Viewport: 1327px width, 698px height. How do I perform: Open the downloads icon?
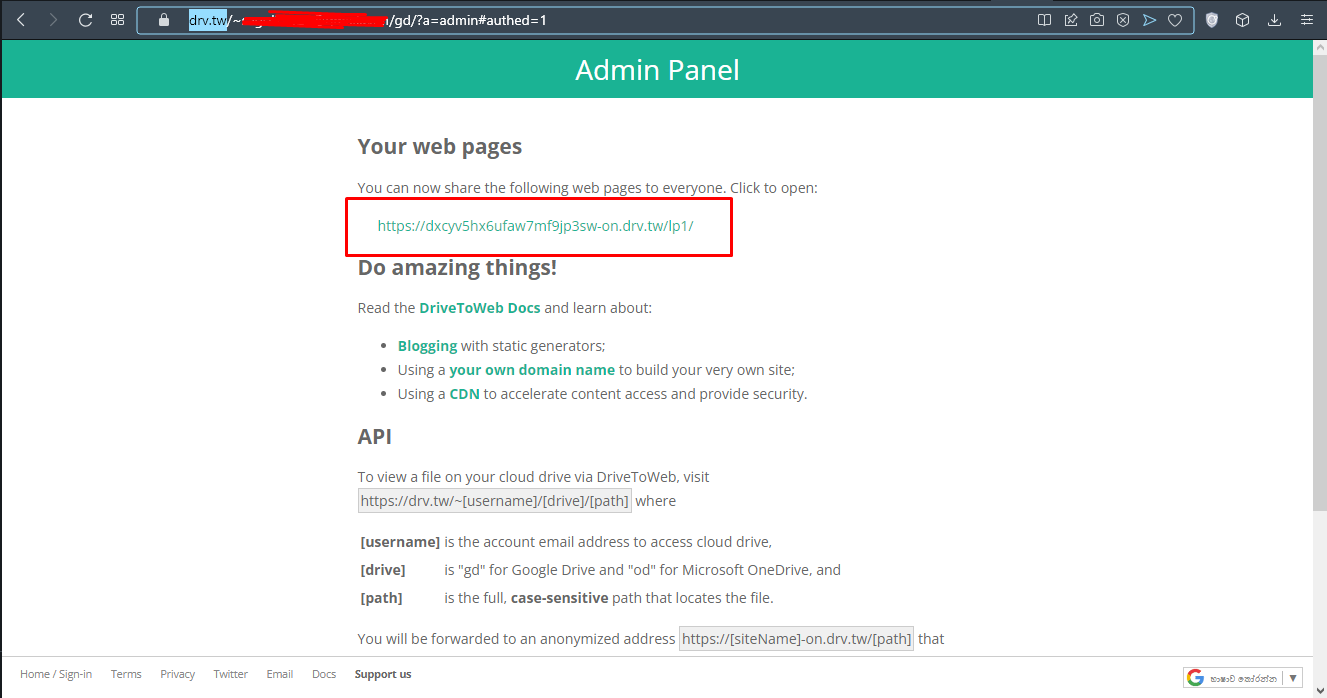(1274, 20)
